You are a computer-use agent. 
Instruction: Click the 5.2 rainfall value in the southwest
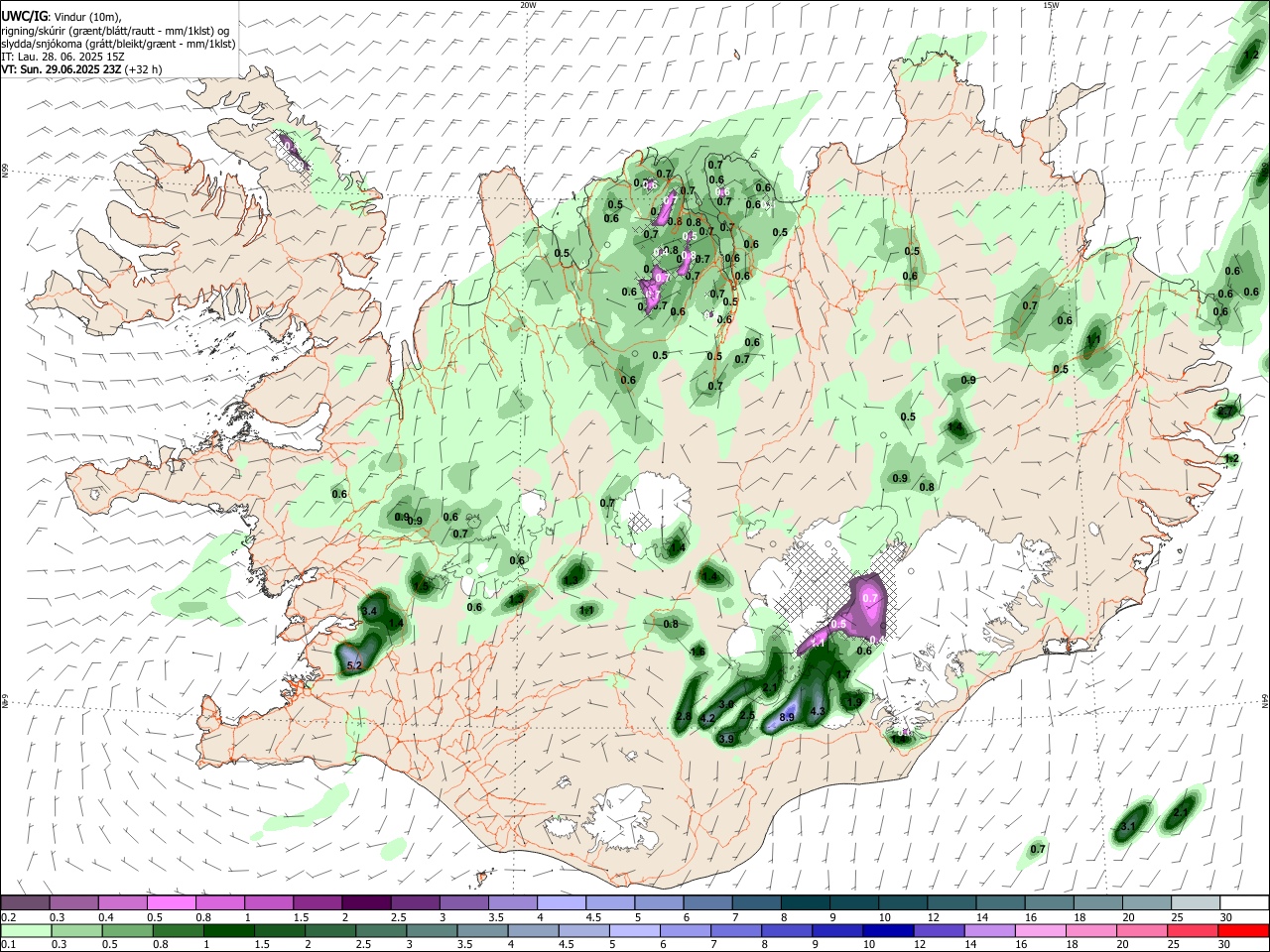pyautogui.click(x=353, y=665)
